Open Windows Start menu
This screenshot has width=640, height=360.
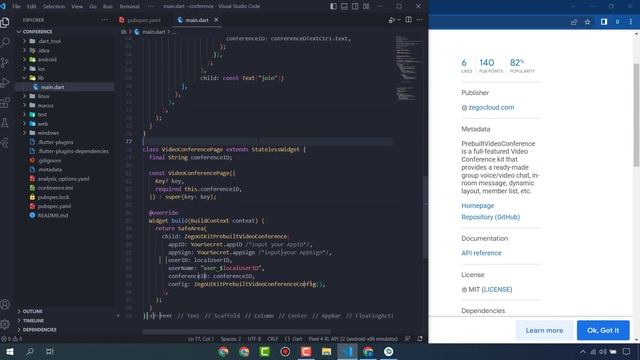tap(10, 351)
